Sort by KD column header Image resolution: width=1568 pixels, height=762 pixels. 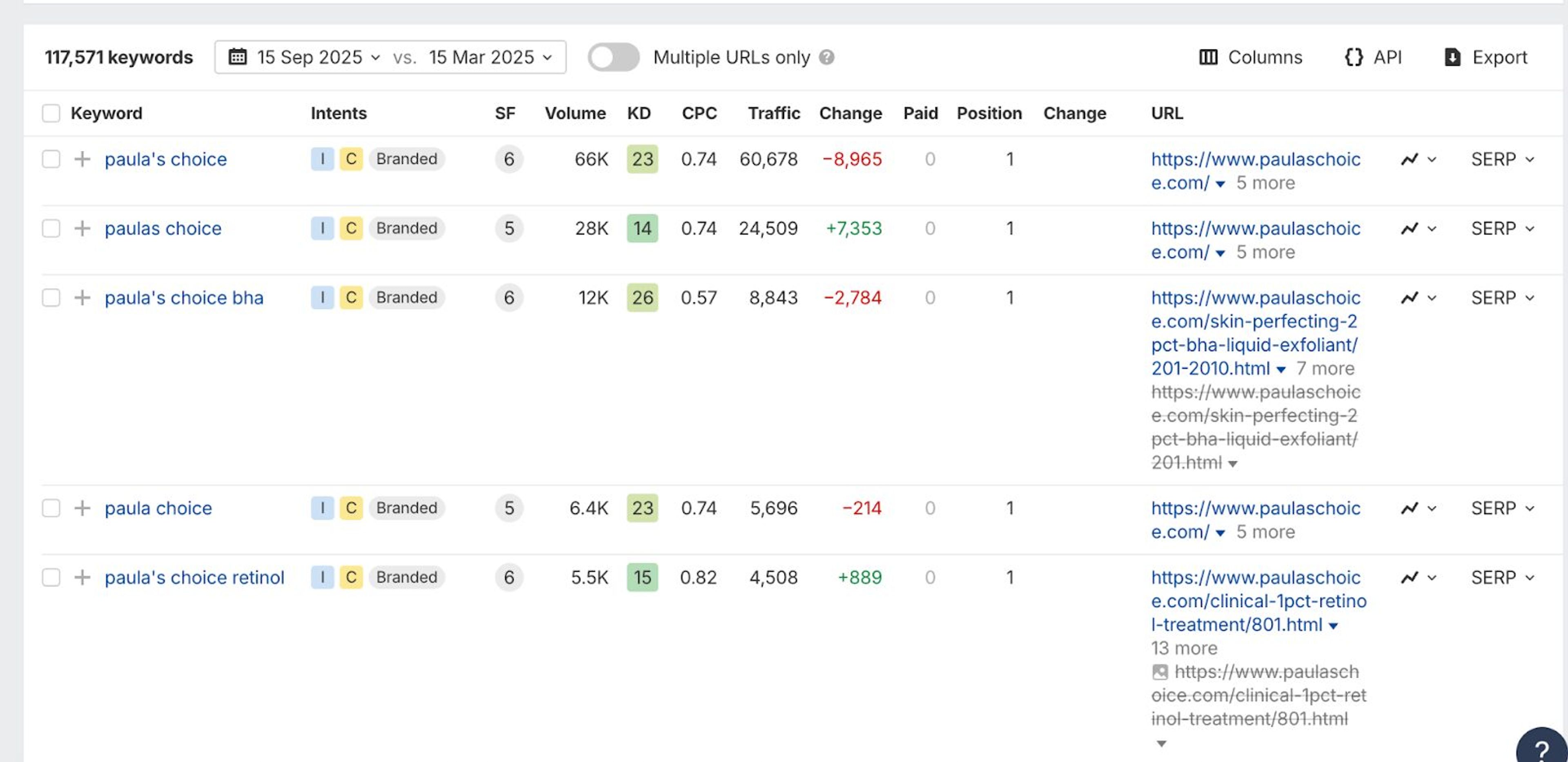click(639, 113)
